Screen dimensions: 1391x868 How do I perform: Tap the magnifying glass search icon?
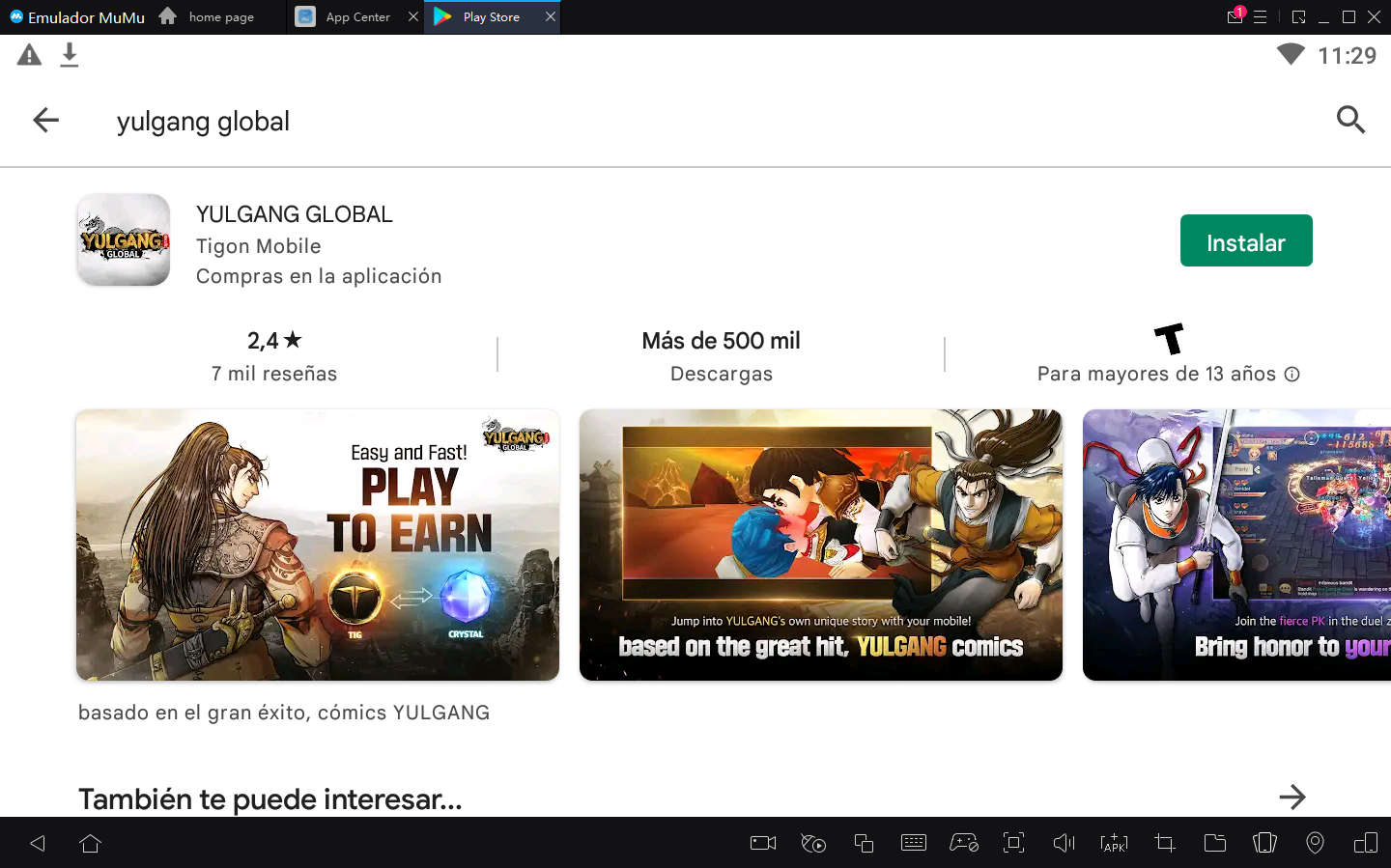pyautogui.click(x=1349, y=120)
